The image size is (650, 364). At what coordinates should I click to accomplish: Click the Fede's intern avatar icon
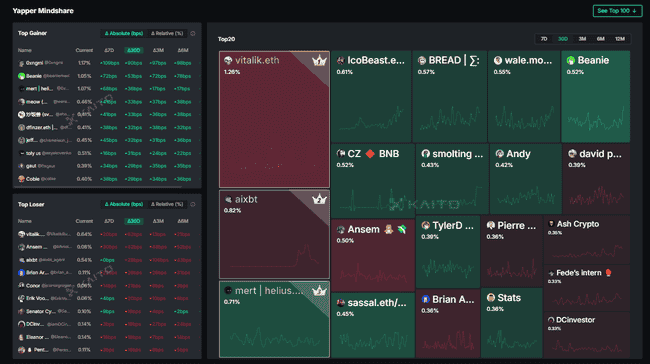coord(551,273)
